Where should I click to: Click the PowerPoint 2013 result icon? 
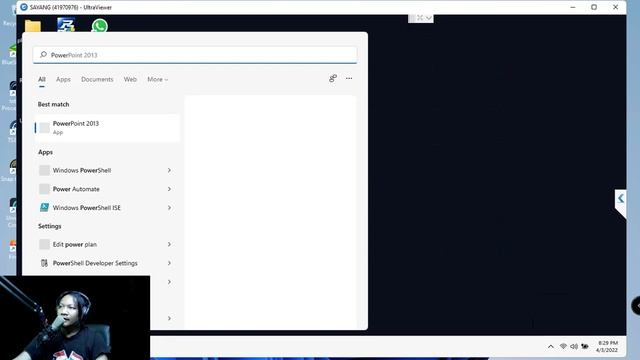click(44, 128)
